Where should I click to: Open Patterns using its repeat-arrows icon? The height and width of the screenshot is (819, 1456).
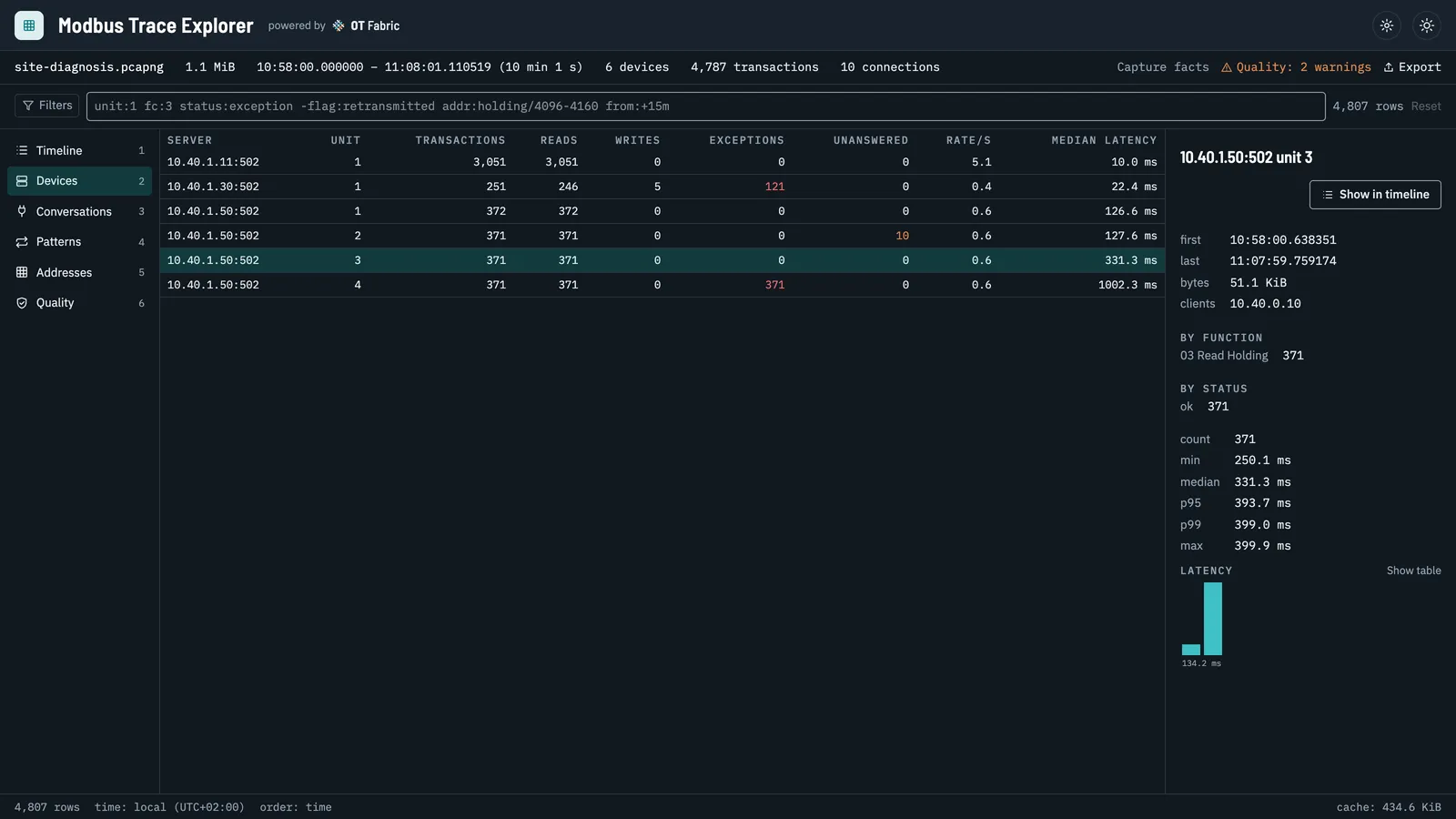click(x=22, y=242)
